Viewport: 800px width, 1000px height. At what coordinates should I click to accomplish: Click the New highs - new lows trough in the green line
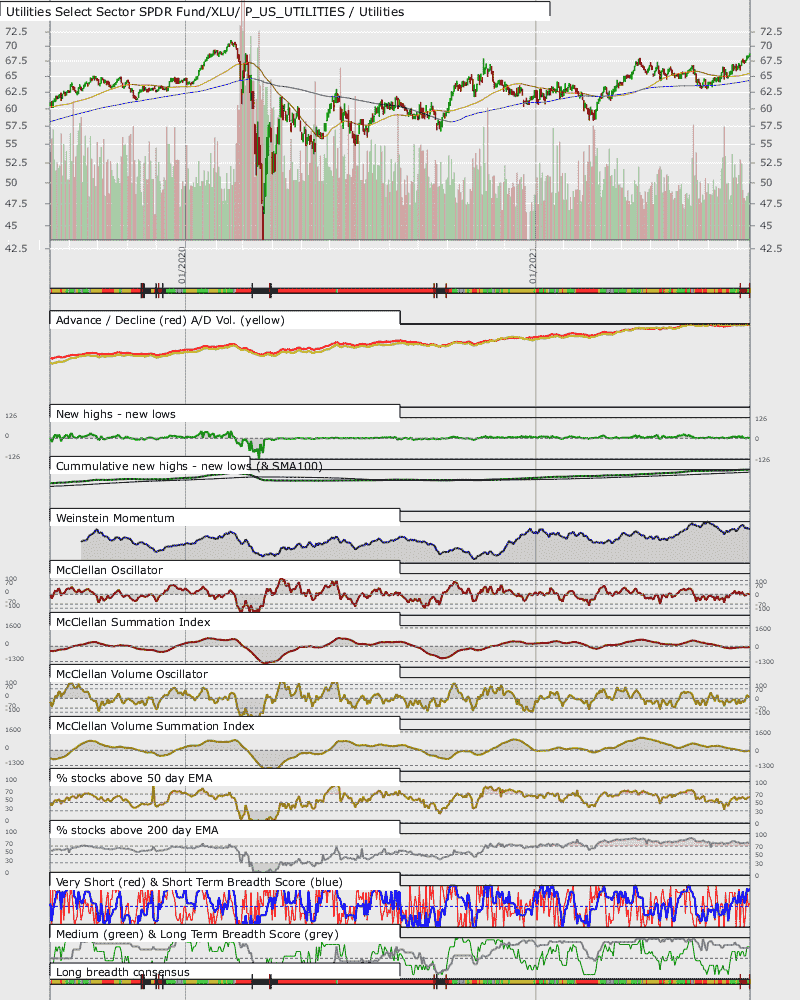(x=257, y=451)
